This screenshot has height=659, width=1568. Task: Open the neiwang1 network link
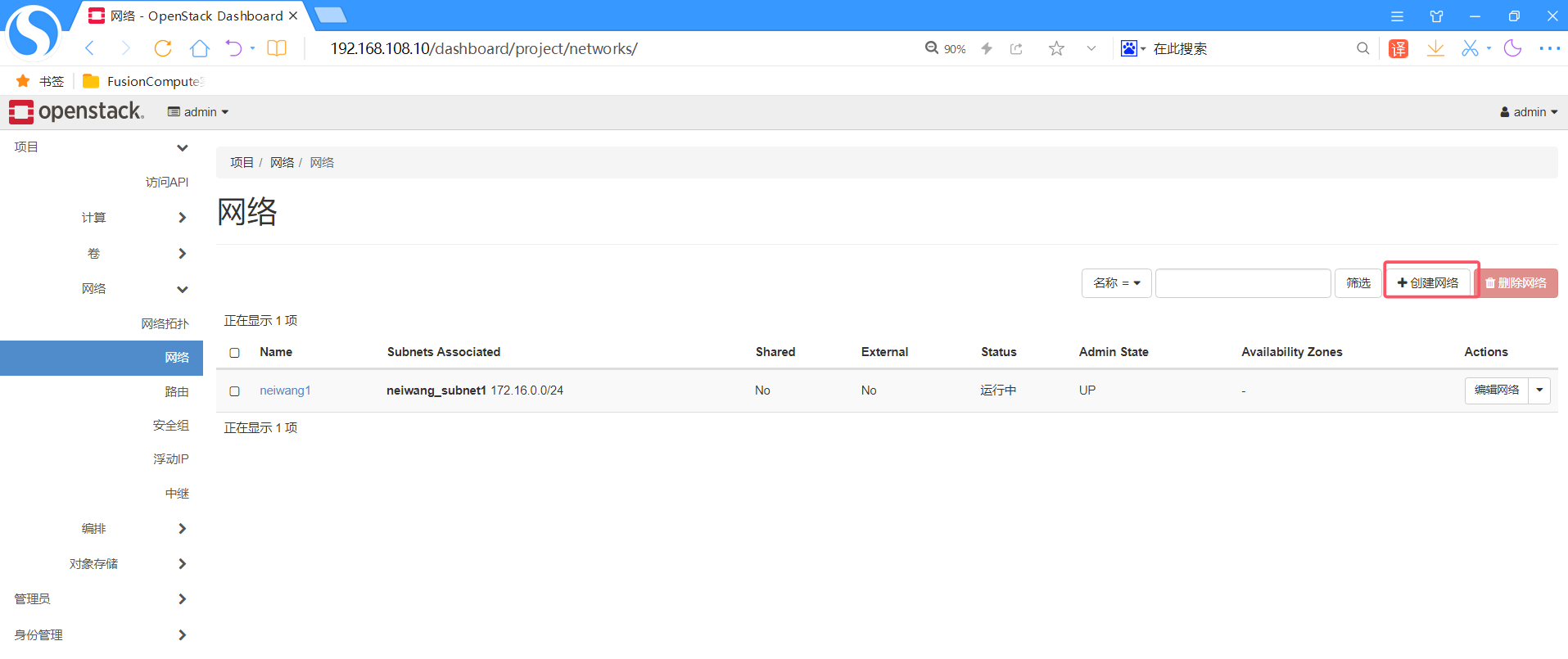(x=285, y=390)
